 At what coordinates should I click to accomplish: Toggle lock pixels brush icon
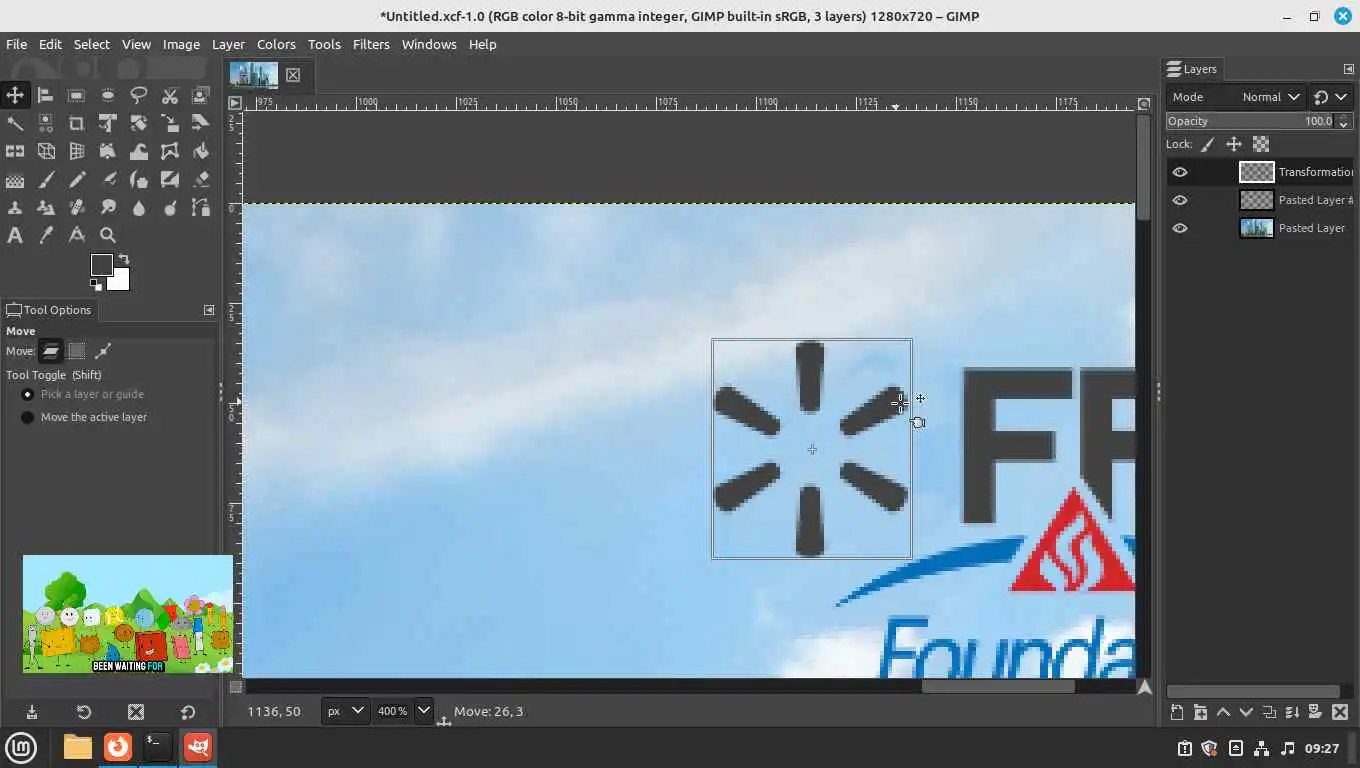[x=1208, y=144]
